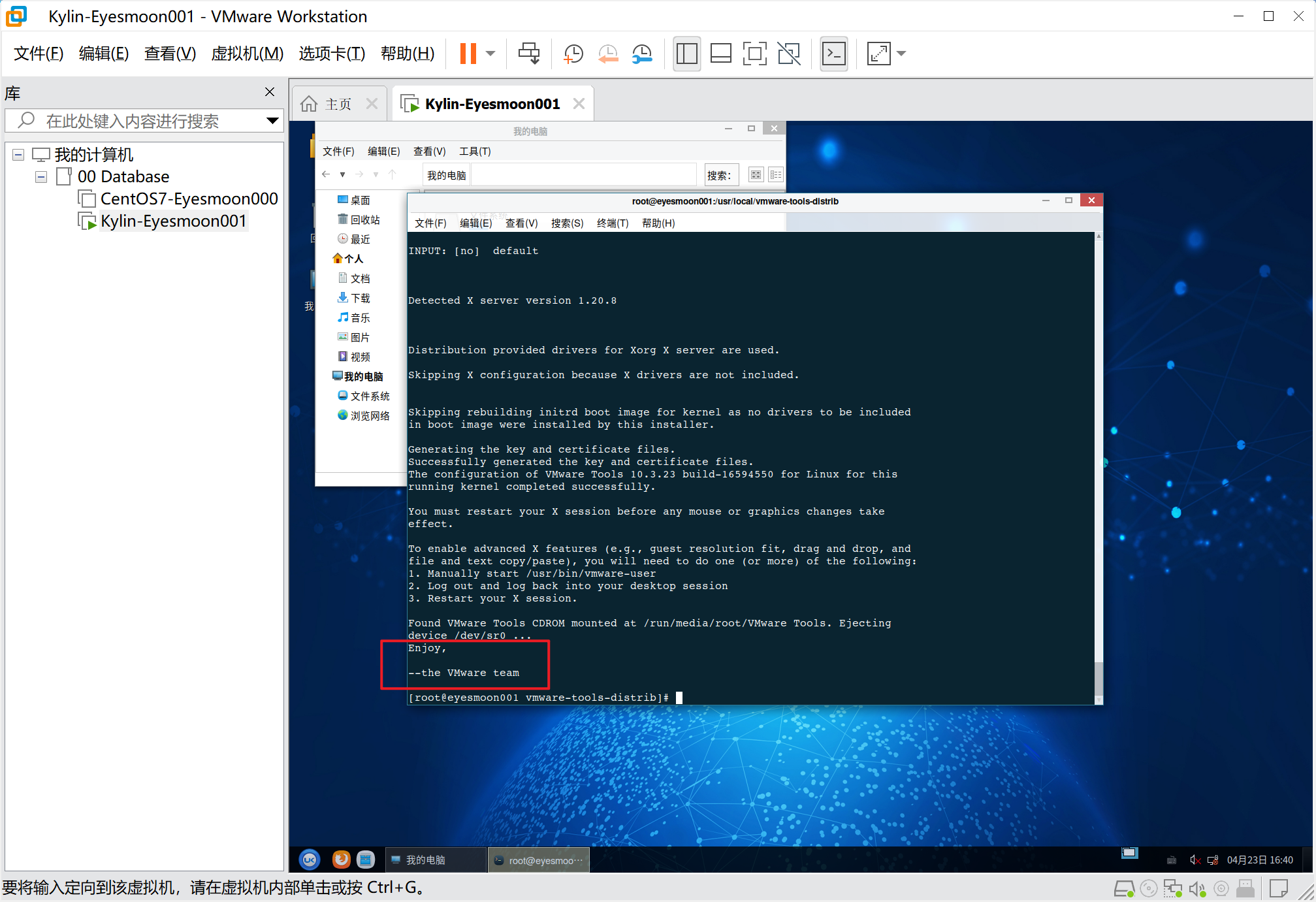Toggle the library sidebar view
The image size is (1316, 902).
click(686, 54)
